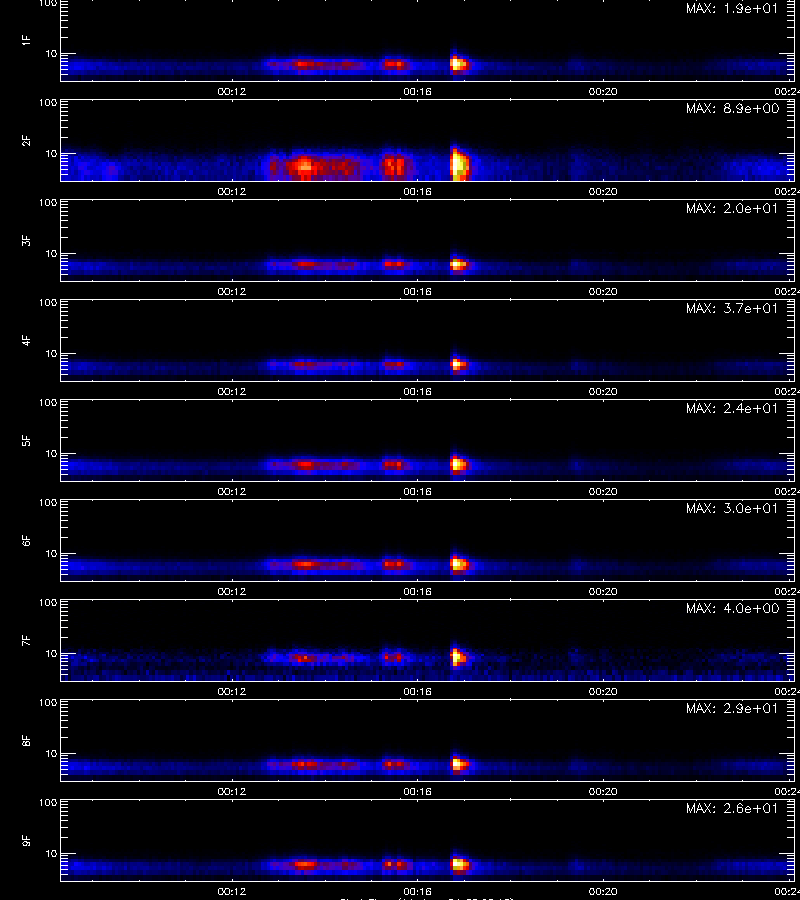Click the 00:16 tick label under panel 1F
Image resolution: width=800 pixels, height=900 pixels.
click(x=417, y=91)
